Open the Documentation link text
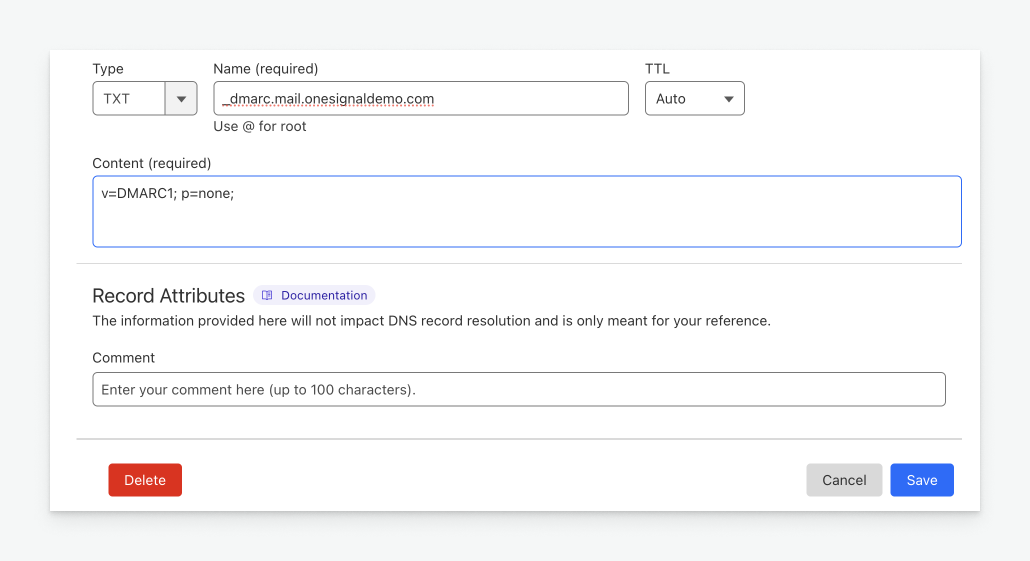The width and height of the screenshot is (1030, 561). pos(324,295)
